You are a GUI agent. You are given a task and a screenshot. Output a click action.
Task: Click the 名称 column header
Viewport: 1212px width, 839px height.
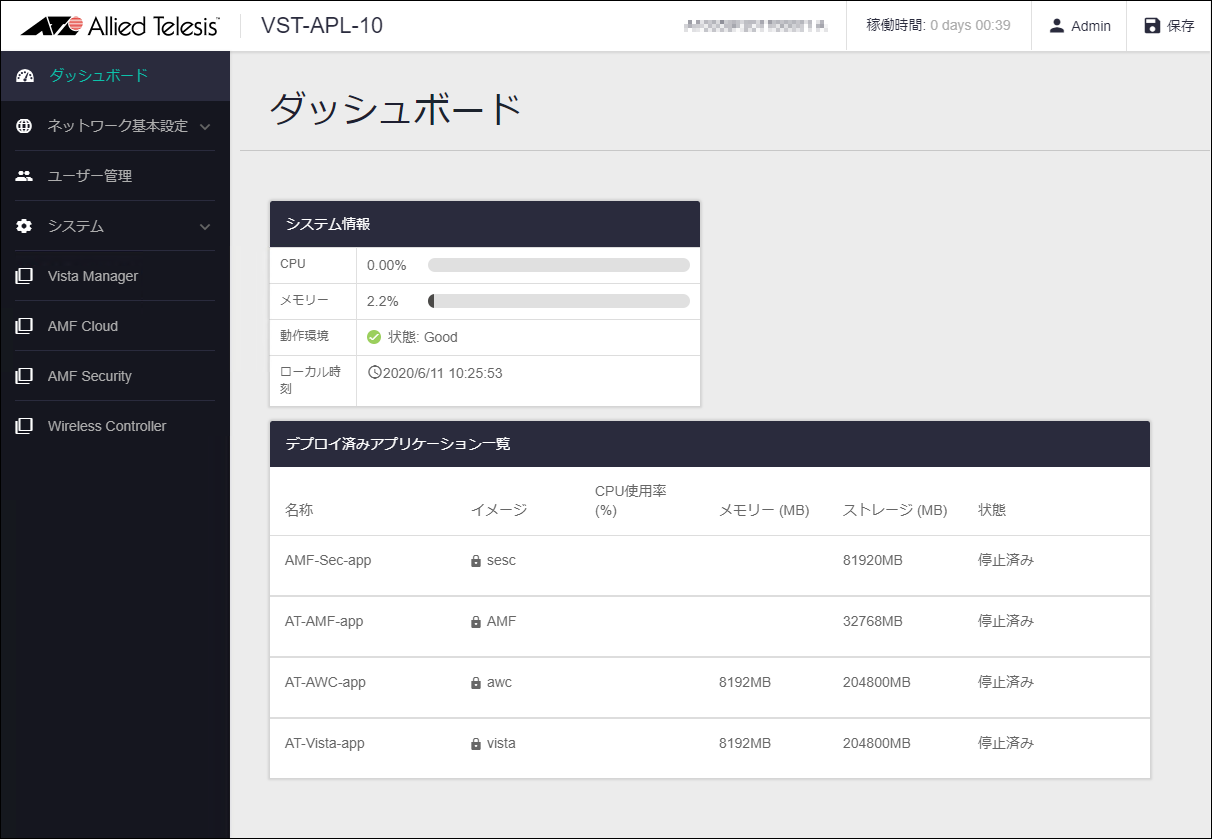(299, 510)
